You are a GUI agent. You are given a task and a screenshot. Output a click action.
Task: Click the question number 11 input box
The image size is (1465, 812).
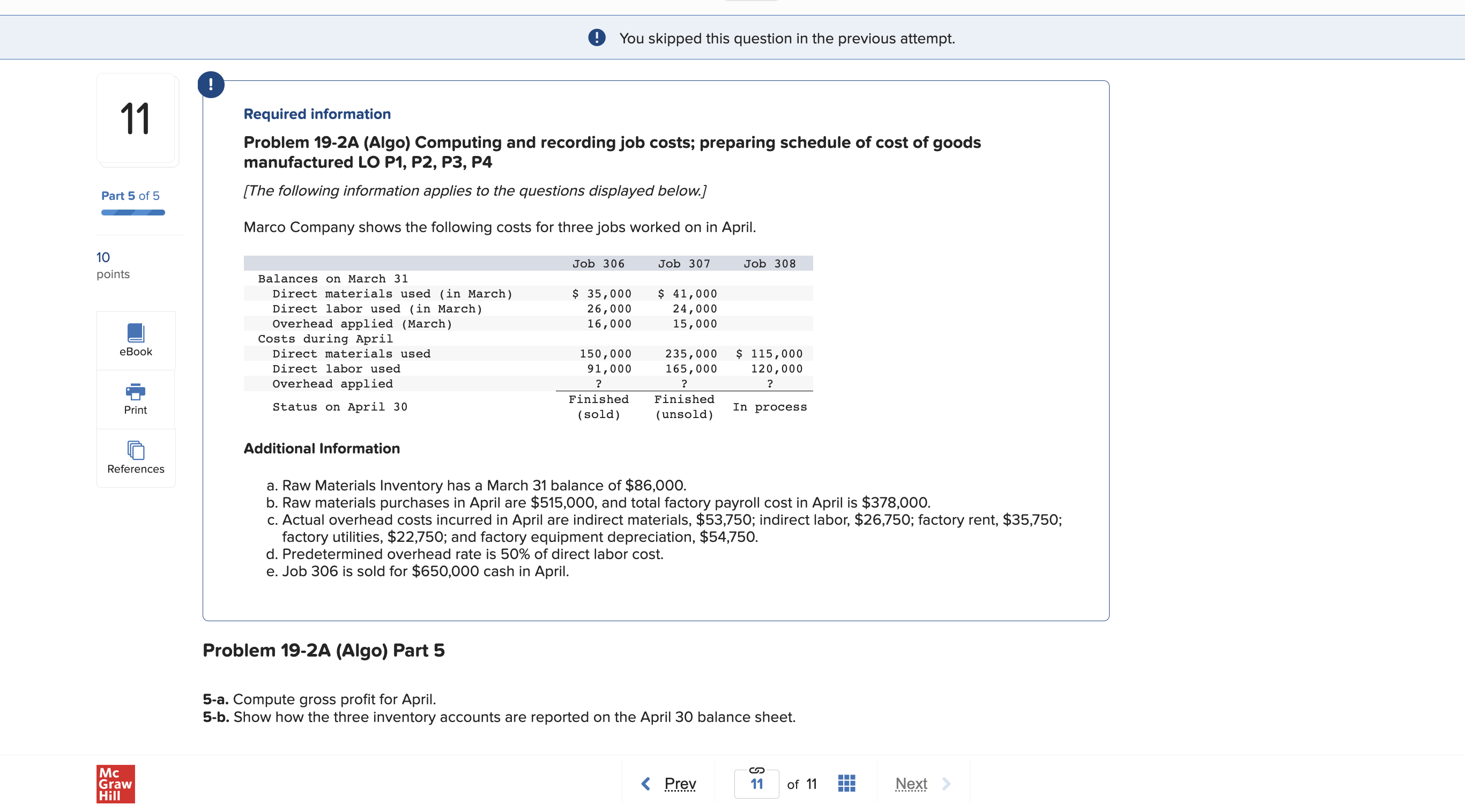click(756, 785)
